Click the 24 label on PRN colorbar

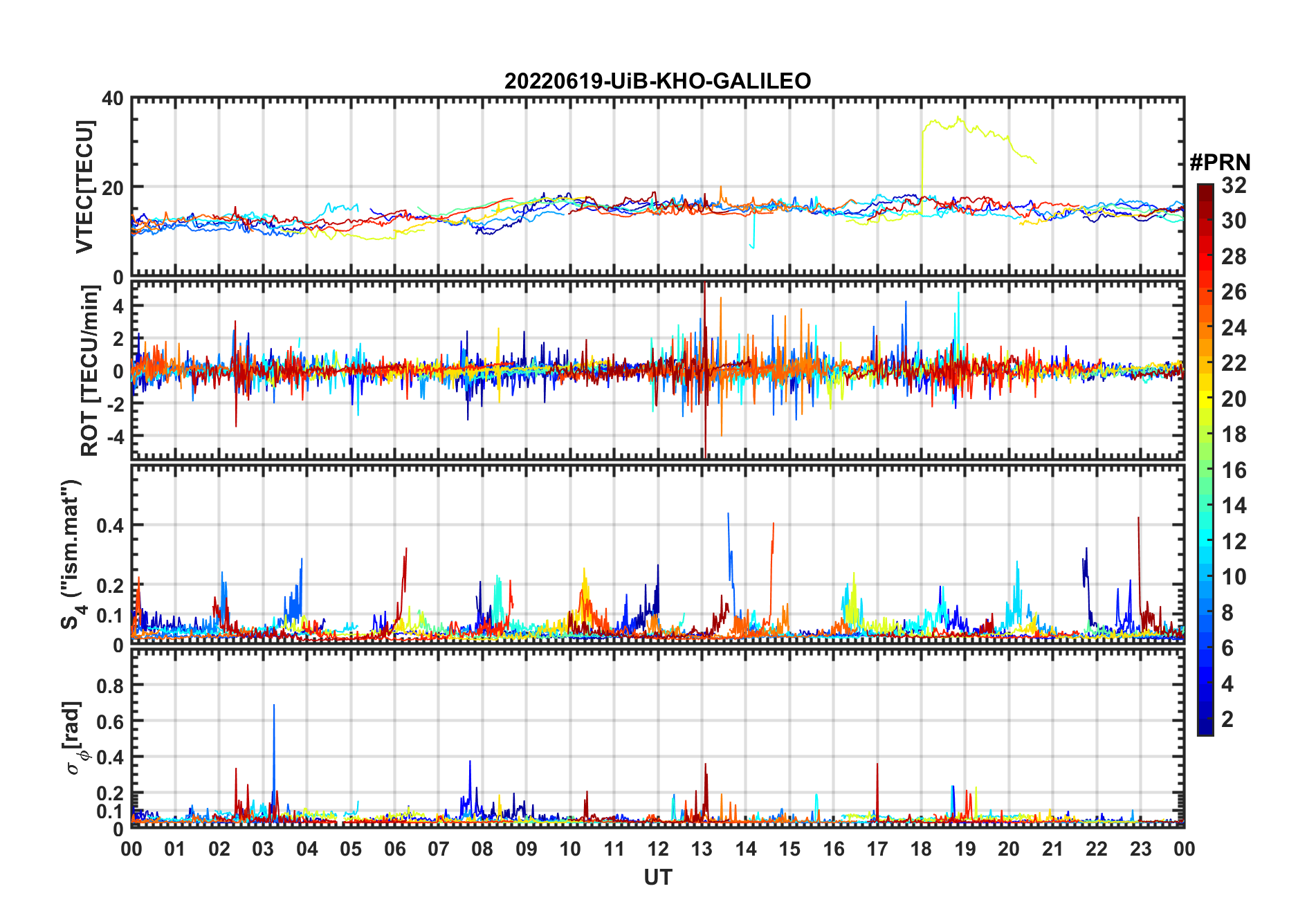(1234, 328)
